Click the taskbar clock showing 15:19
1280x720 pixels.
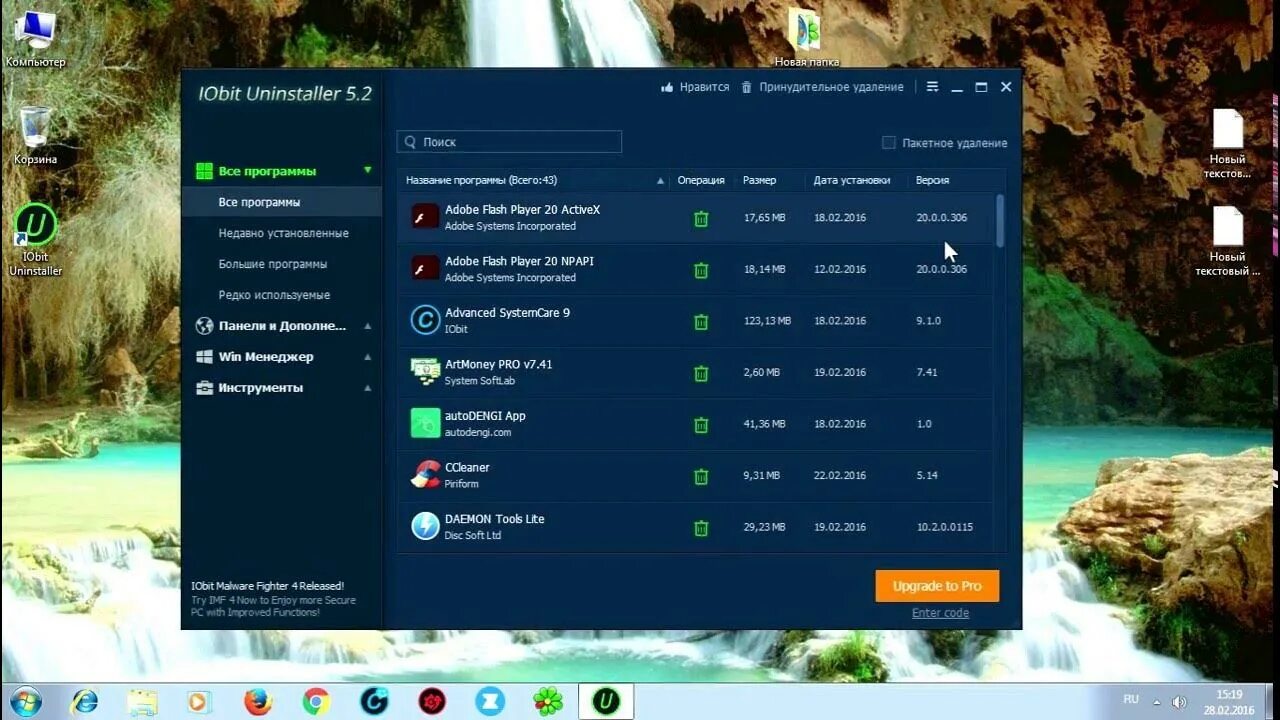coord(1230,702)
